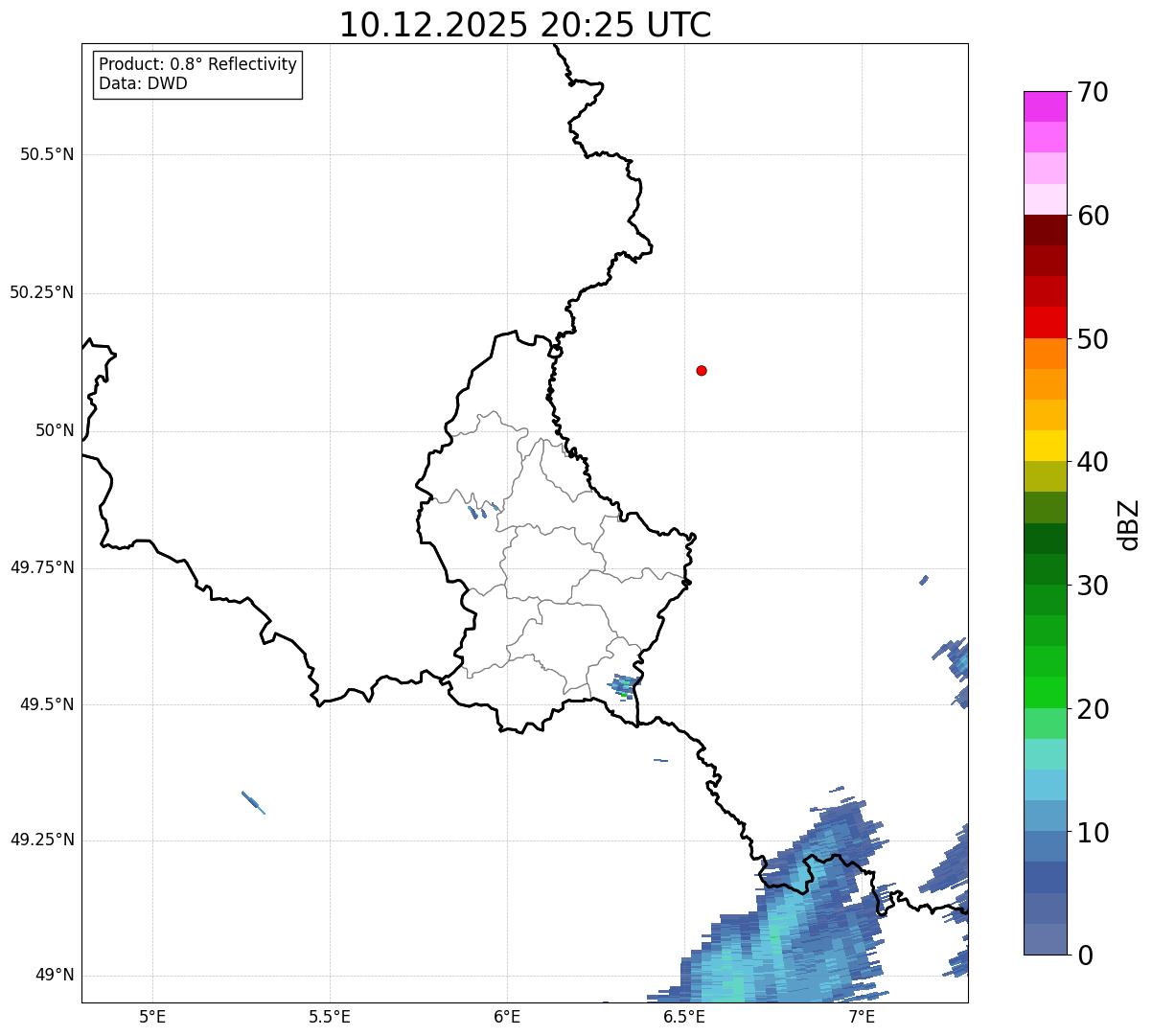The height and width of the screenshot is (1036, 1152).
Task: Click the '7°E' longitude label
Action: pos(862,1016)
